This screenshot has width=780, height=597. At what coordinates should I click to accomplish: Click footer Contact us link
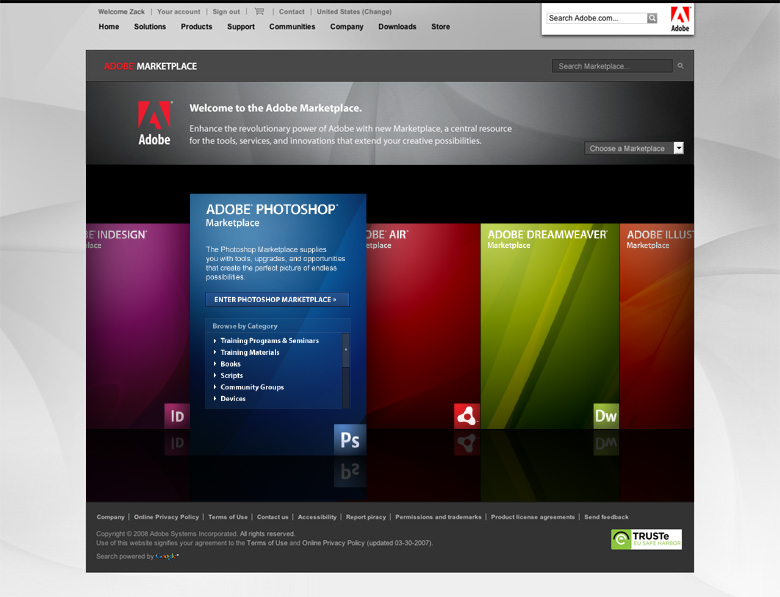point(273,517)
